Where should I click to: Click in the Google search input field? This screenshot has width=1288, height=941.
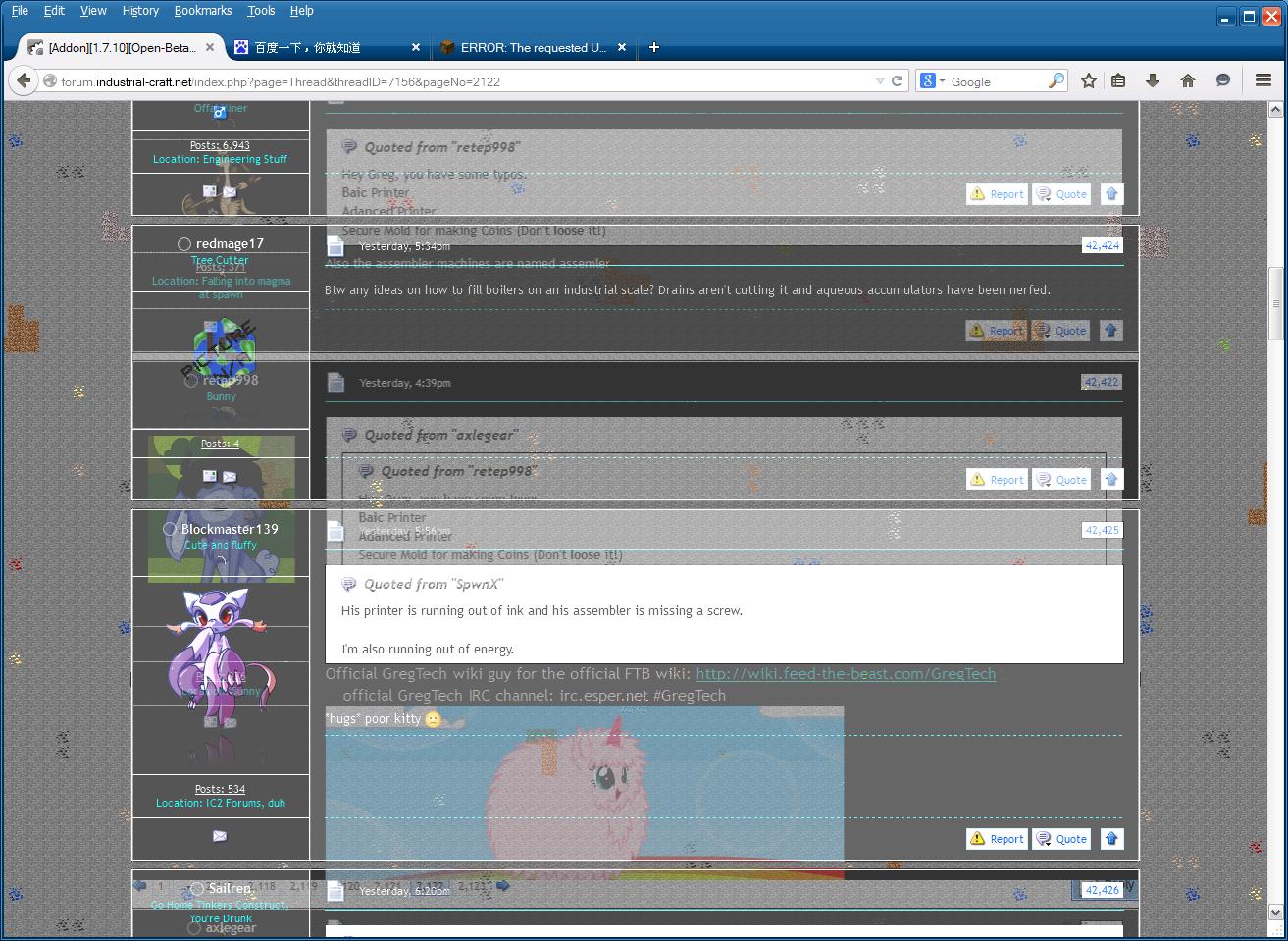coord(996,81)
